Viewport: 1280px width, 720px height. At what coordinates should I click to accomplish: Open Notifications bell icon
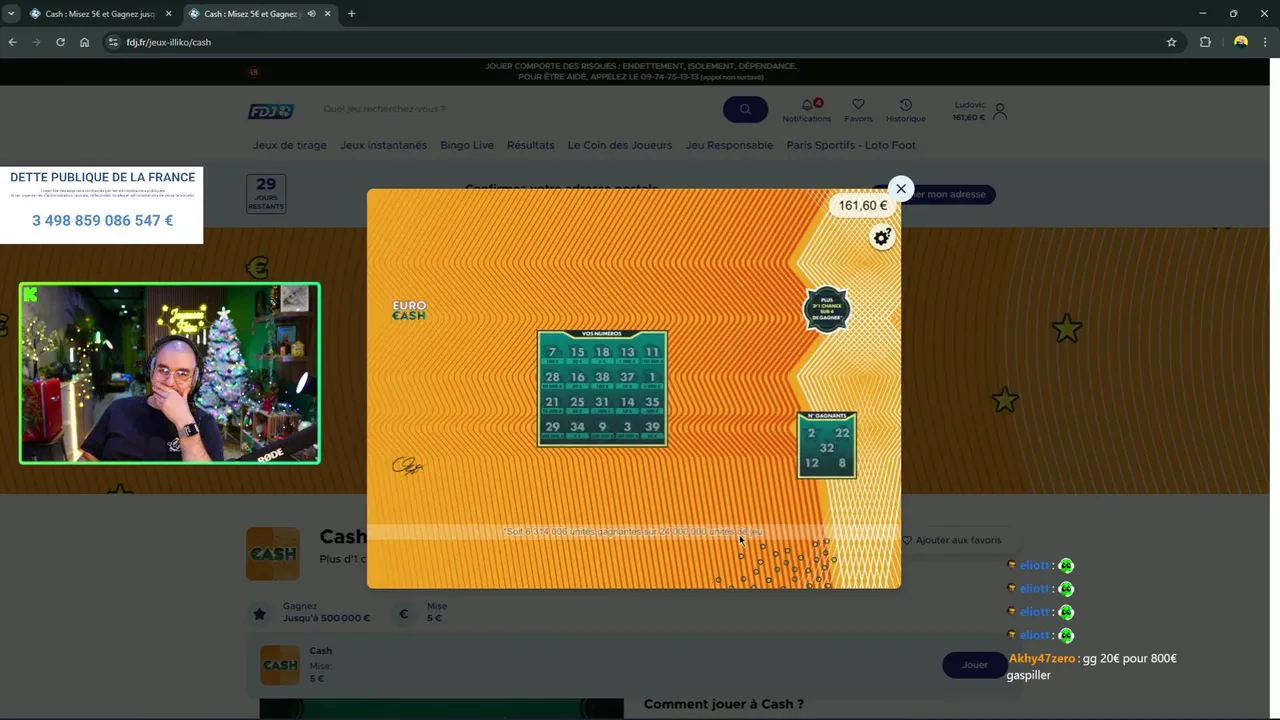(x=807, y=105)
